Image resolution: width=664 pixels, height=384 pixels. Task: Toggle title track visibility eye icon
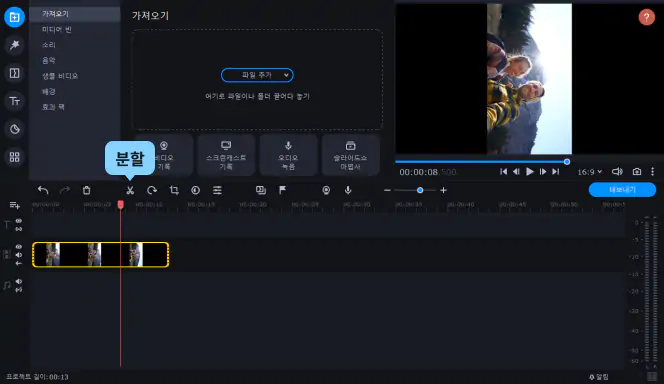coord(19,221)
